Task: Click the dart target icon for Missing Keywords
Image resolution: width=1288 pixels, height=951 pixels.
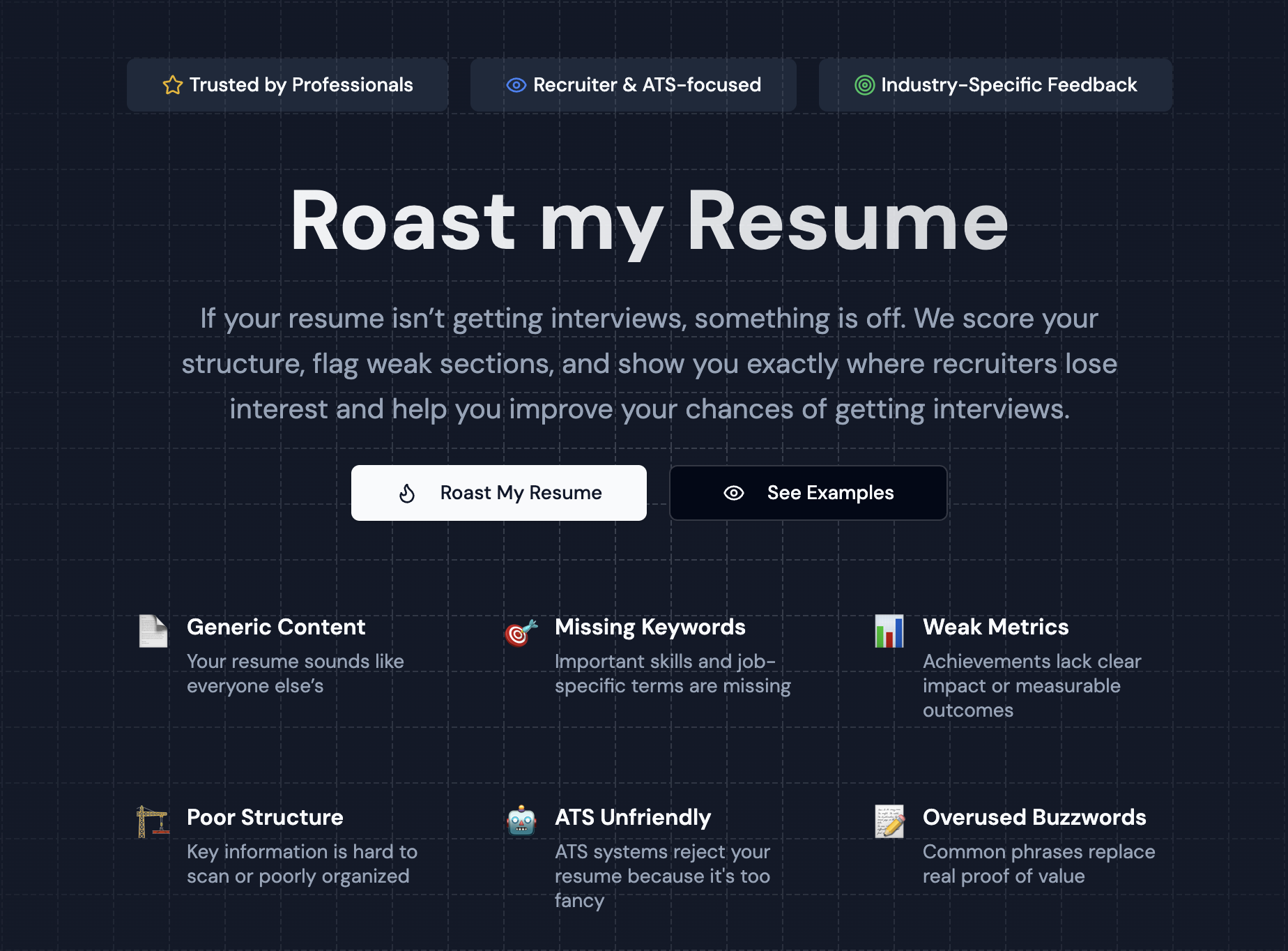Action: pos(519,633)
